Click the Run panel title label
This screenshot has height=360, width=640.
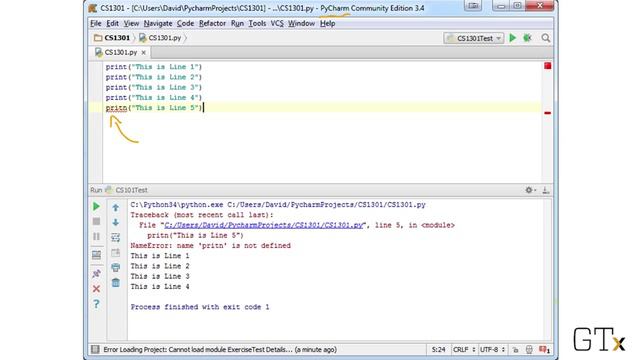click(96, 190)
